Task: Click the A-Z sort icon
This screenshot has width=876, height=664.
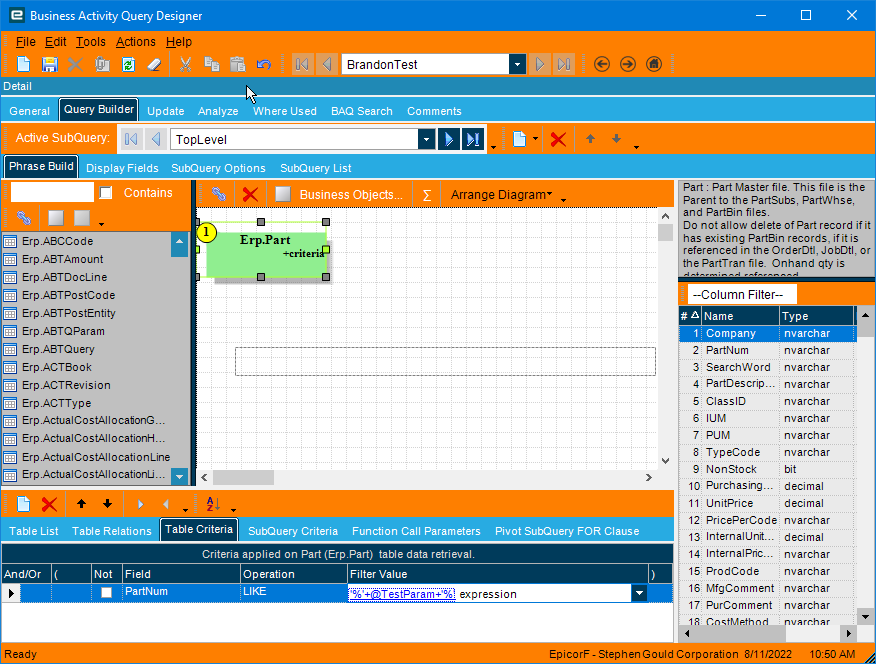Action: (213, 504)
